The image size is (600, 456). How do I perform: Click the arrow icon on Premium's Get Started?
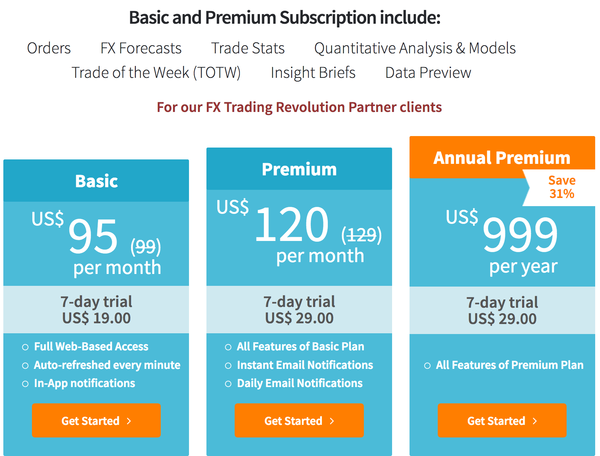(x=332, y=421)
